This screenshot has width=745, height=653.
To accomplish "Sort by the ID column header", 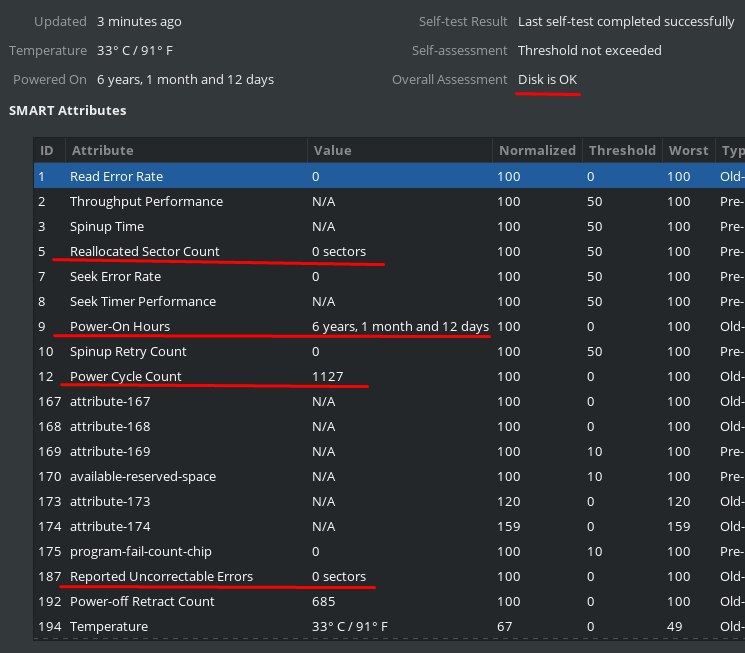I will point(49,151).
